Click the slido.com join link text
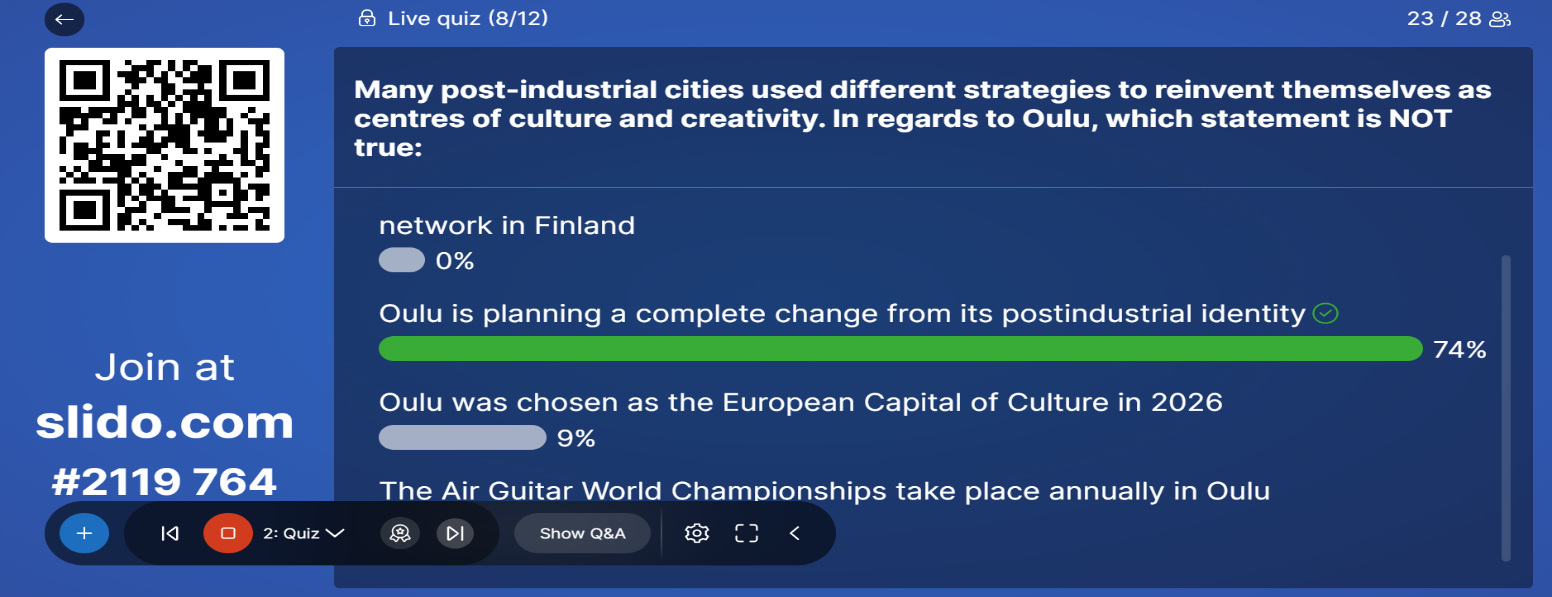The height and width of the screenshot is (597, 1552). point(165,424)
